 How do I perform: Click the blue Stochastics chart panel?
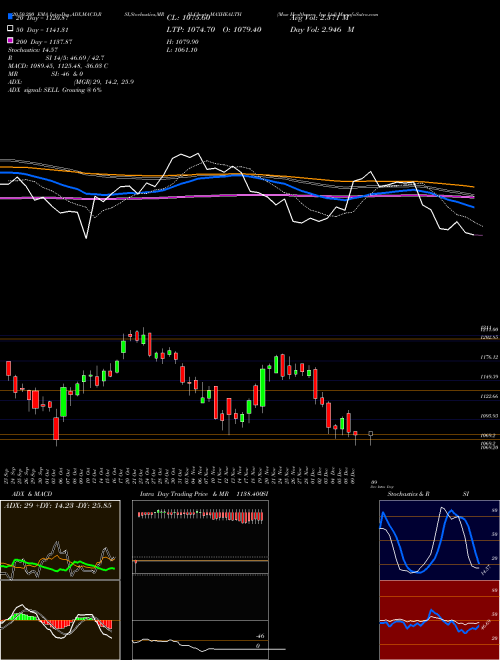pyautogui.click(x=439, y=540)
